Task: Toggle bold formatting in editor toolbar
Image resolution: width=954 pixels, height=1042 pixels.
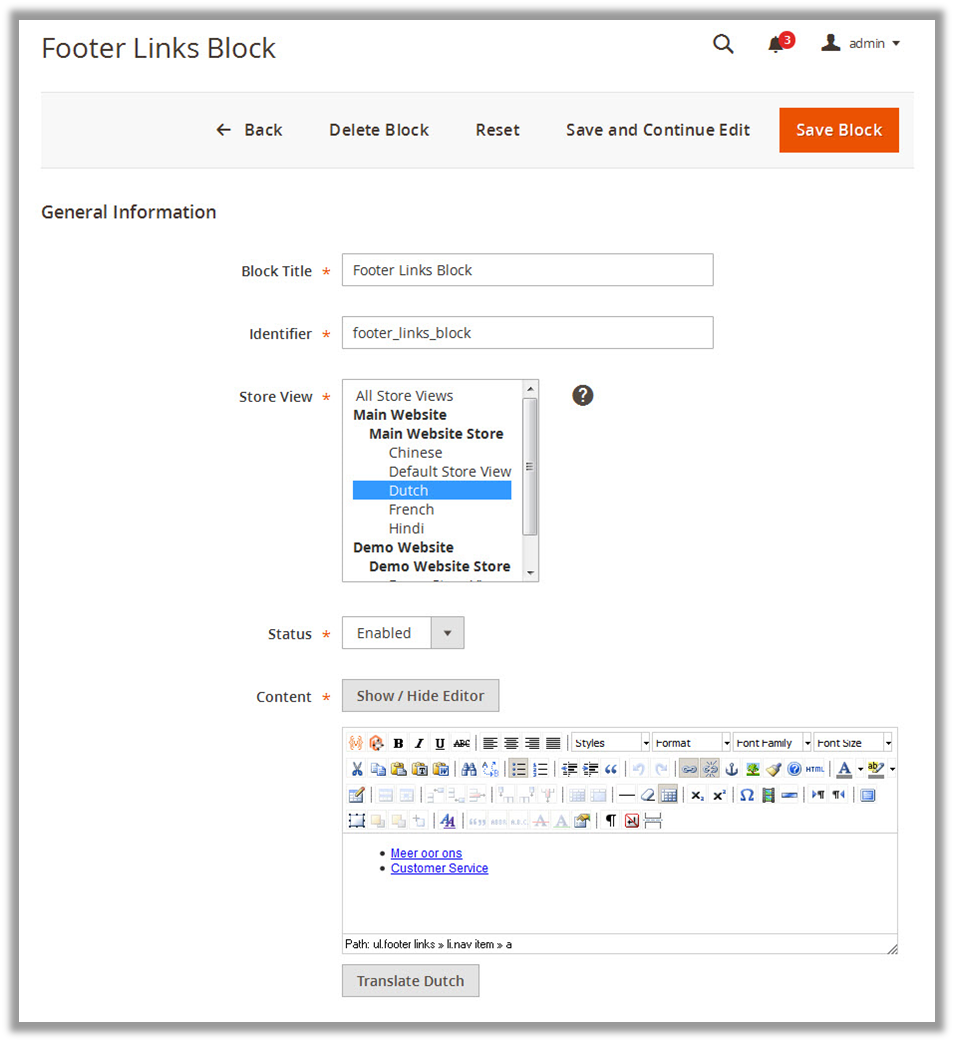Action: click(x=398, y=743)
